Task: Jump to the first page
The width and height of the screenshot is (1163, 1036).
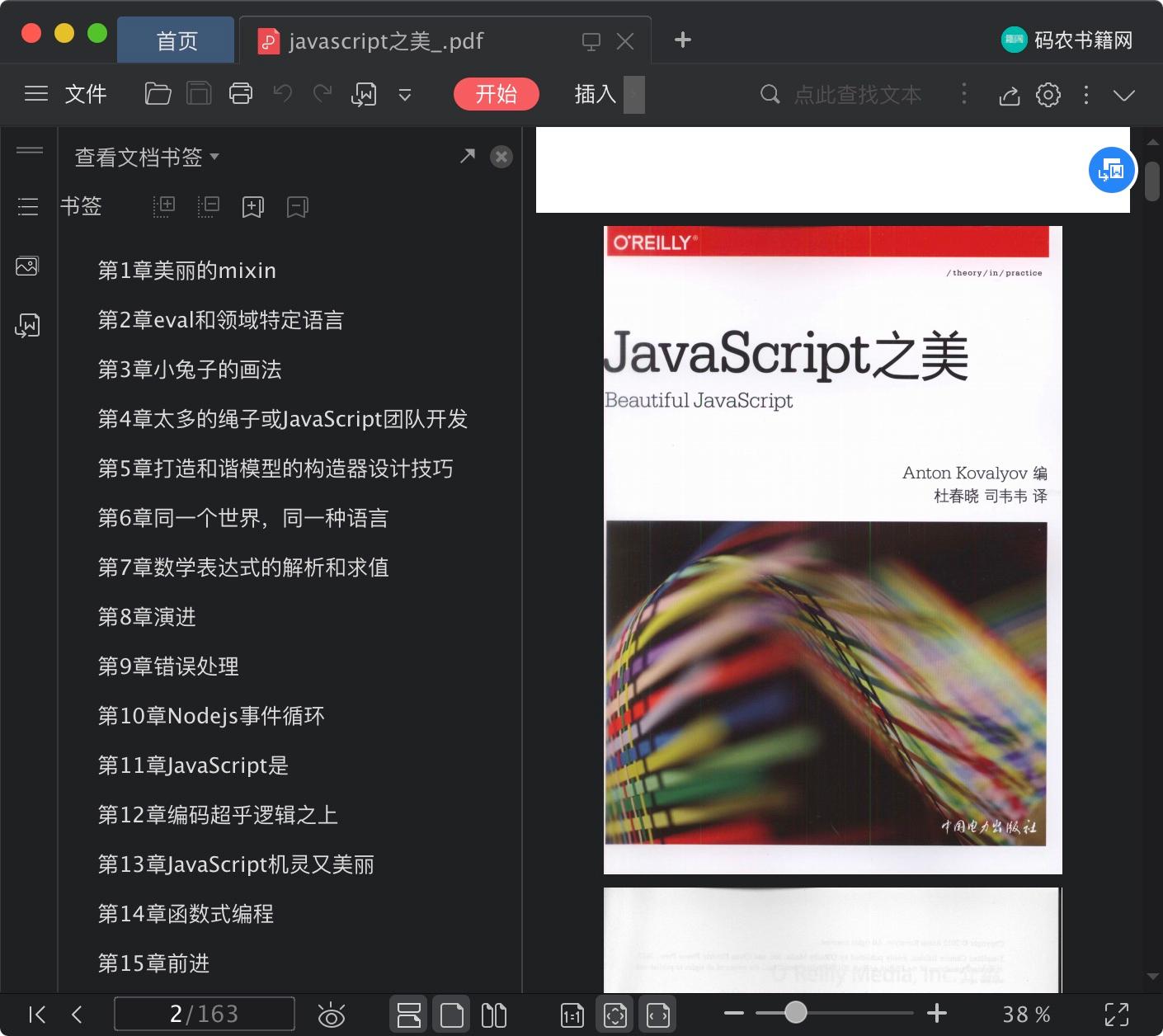Action: [x=37, y=1015]
